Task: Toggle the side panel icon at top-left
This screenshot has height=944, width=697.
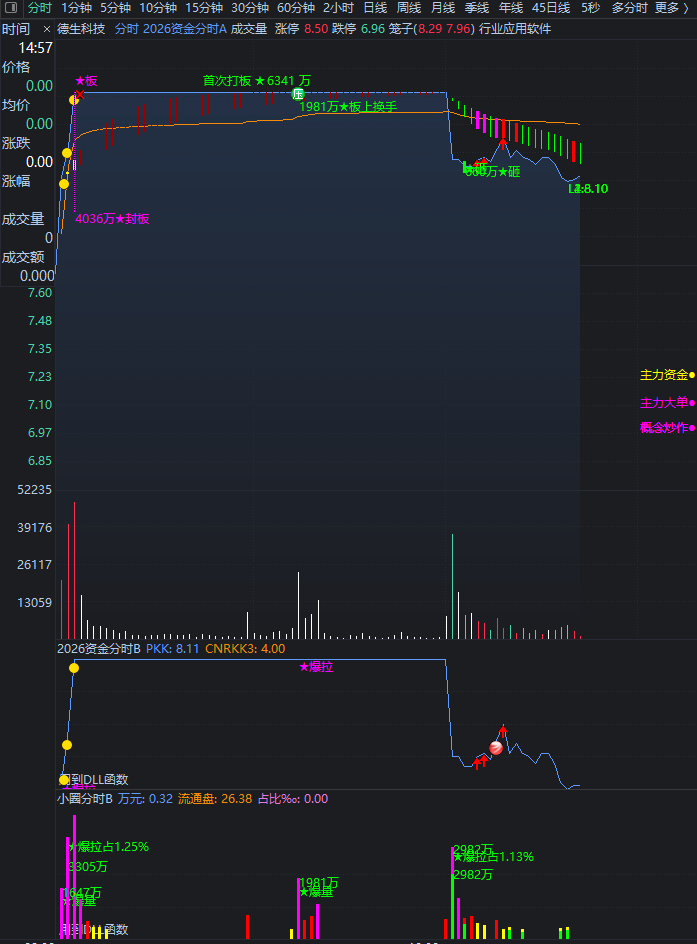Action: (x=11, y=8)
